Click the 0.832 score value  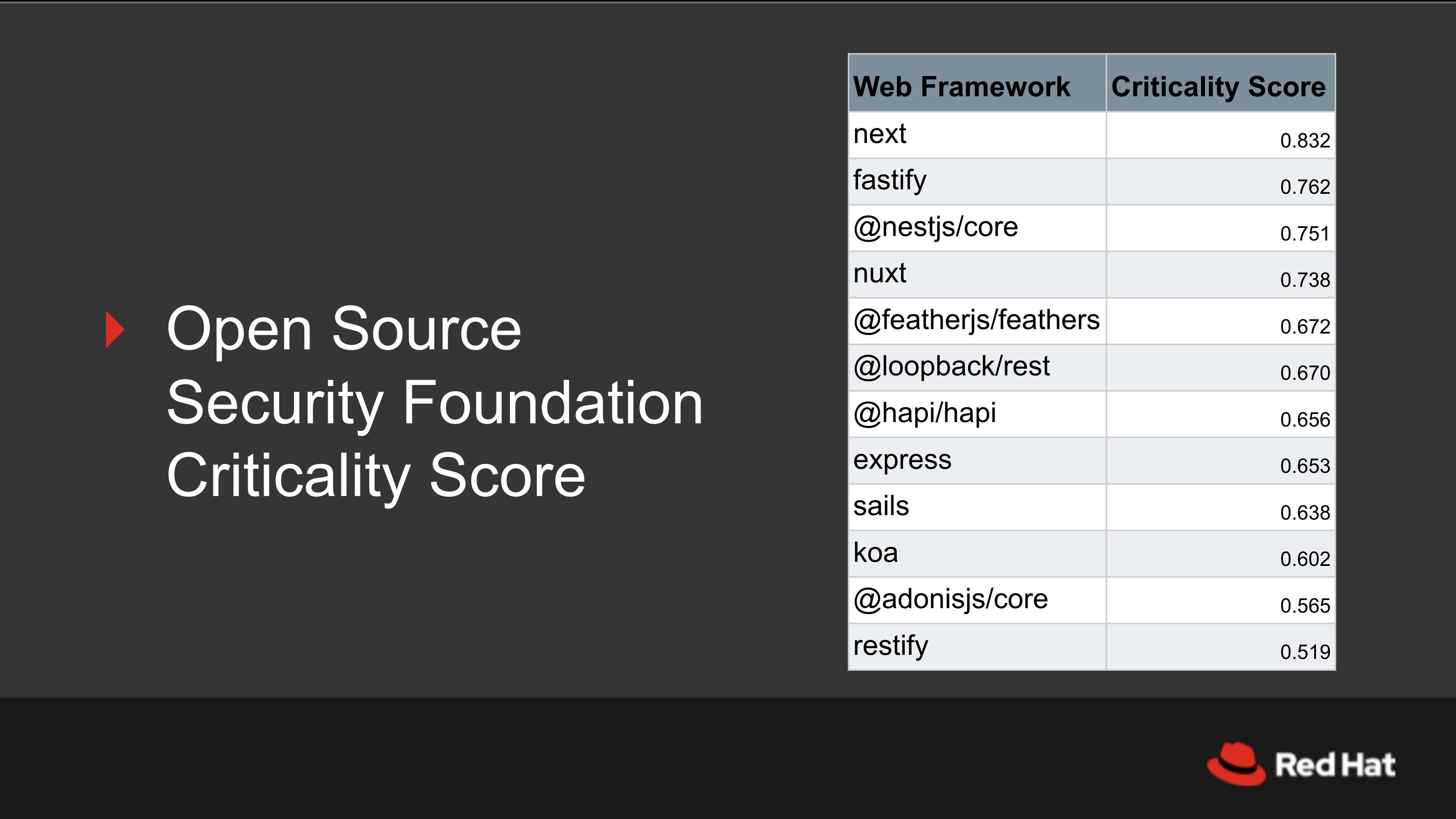1304,140
